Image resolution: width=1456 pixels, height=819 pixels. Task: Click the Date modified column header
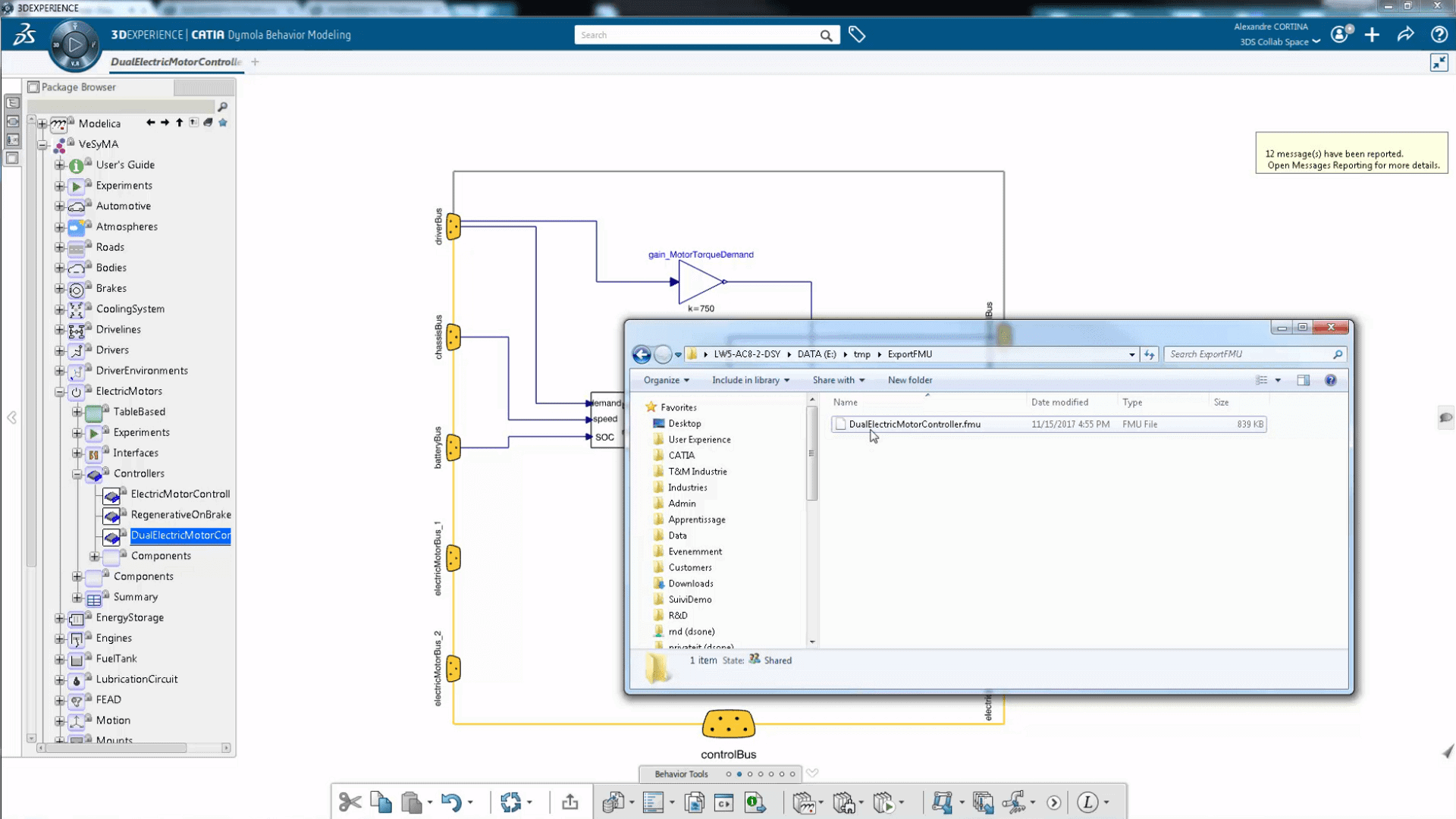(1059, 402)
